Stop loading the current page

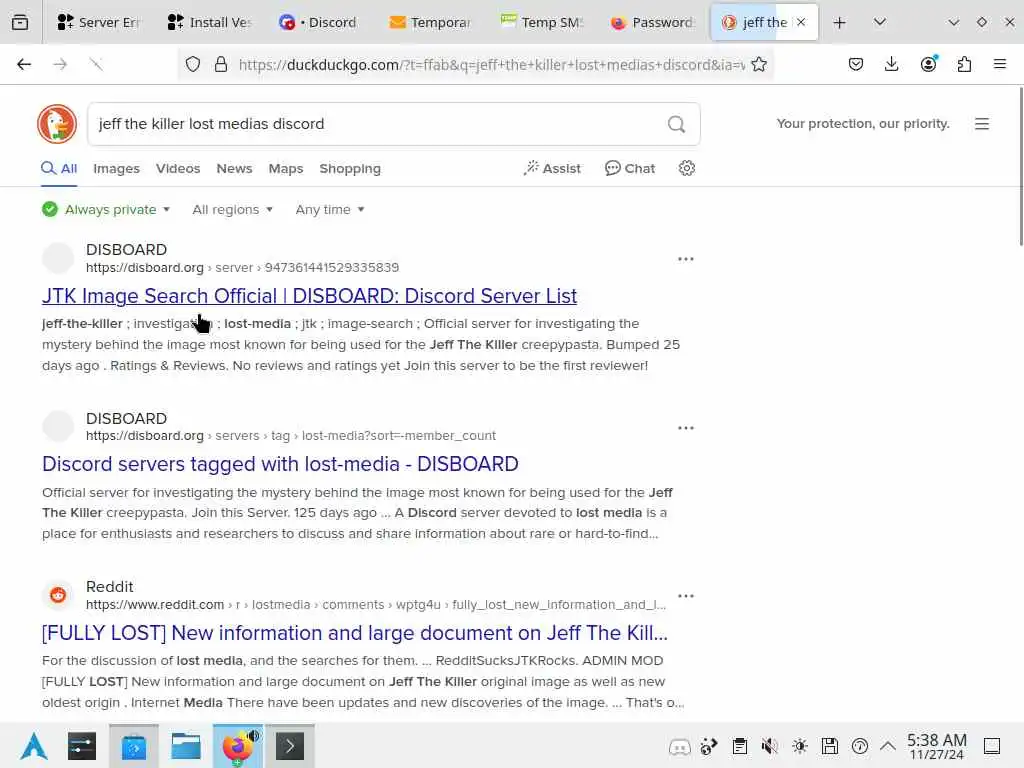(x=96, y=64)
